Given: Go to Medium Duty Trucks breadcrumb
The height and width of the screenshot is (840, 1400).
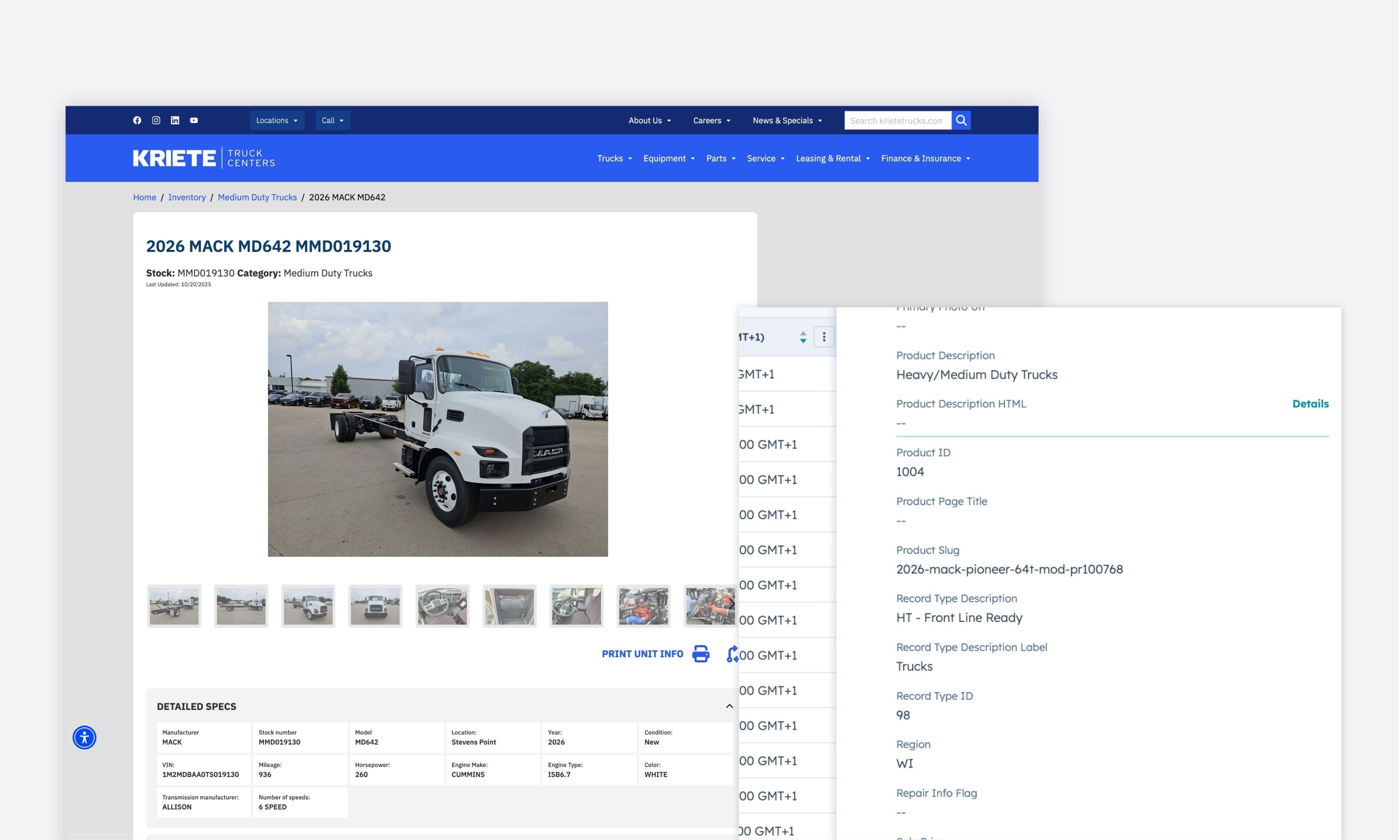Looking at the screenshot, I should point(257,197).
